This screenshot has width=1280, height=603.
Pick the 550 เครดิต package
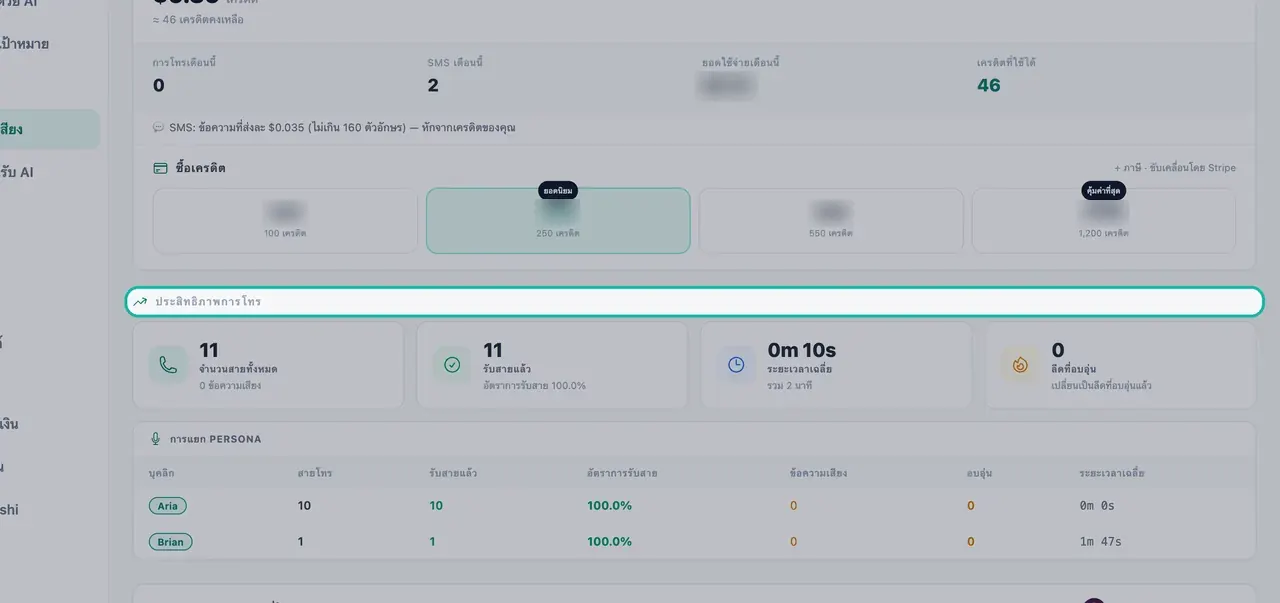(831, 220)
